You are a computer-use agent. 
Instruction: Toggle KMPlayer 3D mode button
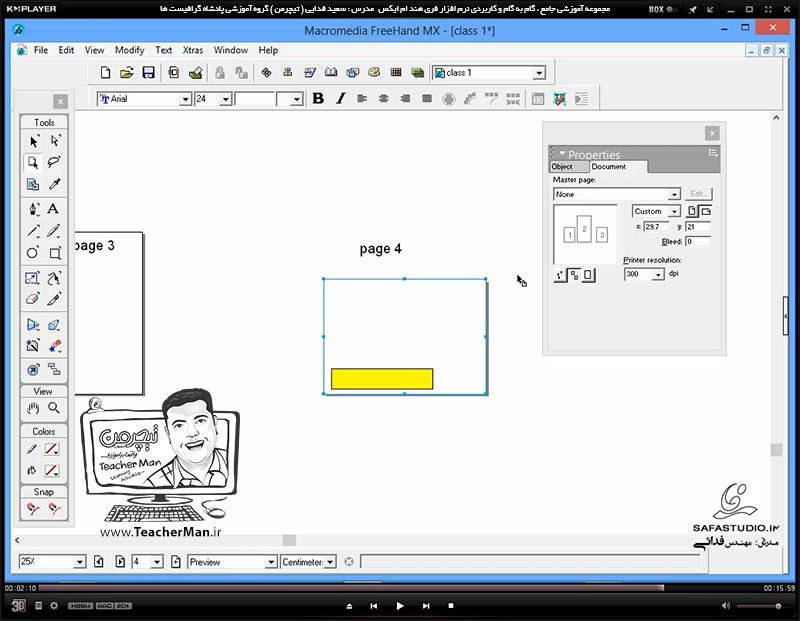tap(18, 606)
